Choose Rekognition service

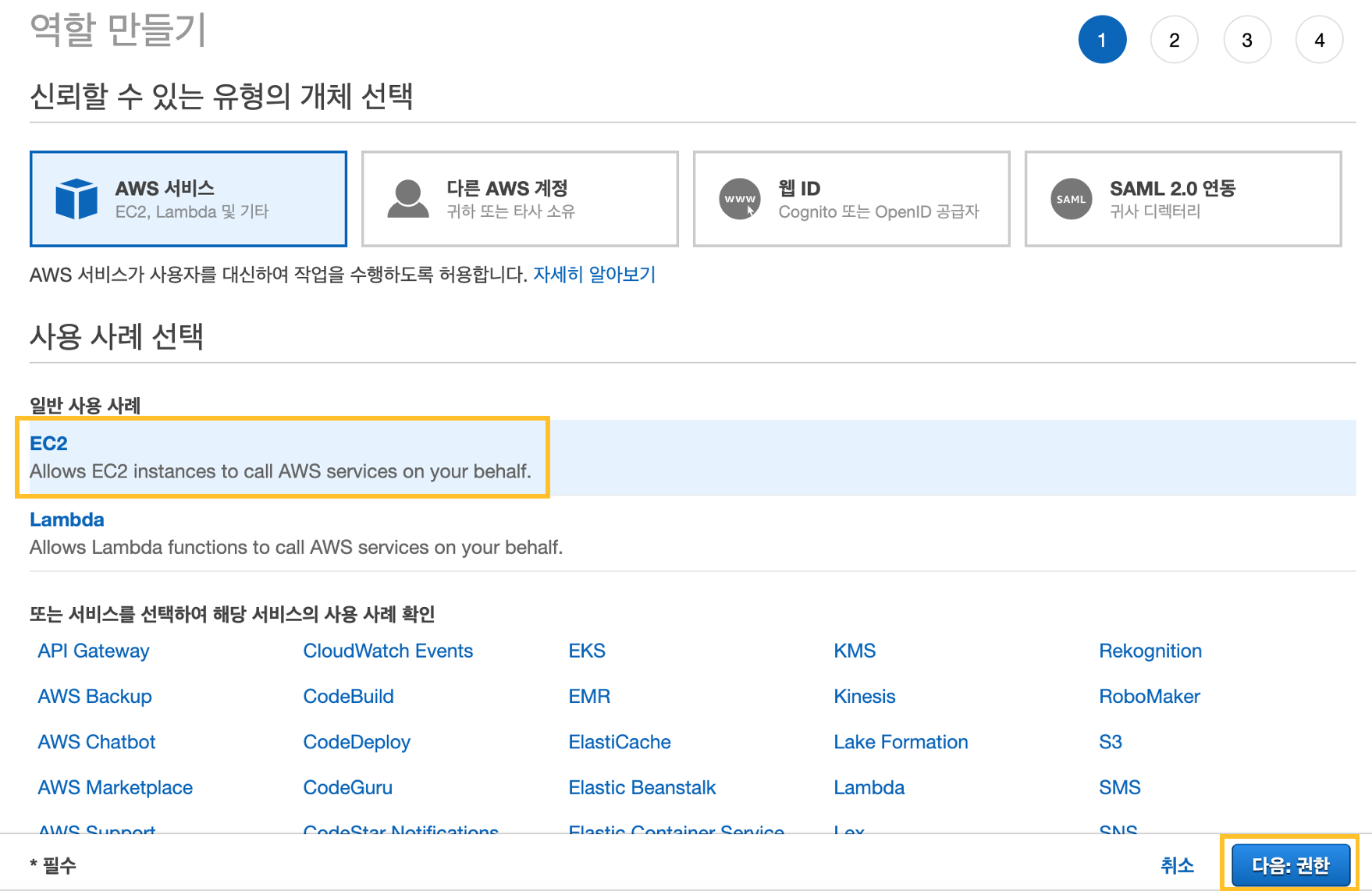[x=1150, y=651]
